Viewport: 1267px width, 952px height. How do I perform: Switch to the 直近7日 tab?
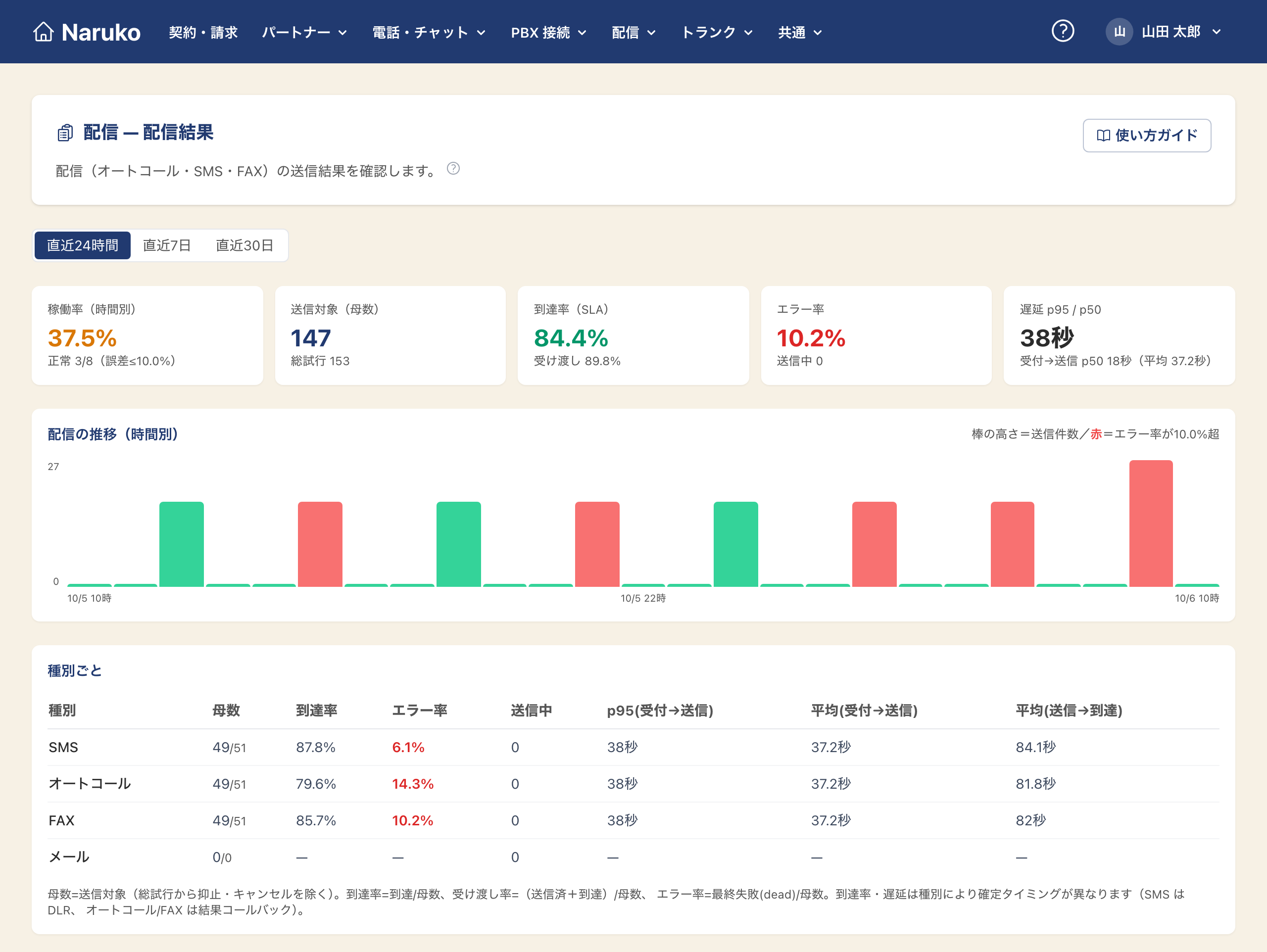click(x=167, y=245)
